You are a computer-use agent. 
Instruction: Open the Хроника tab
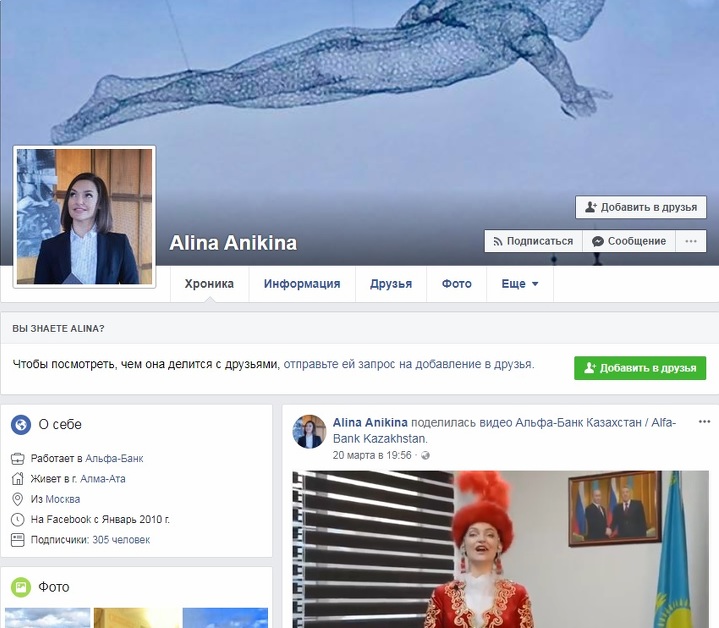click(x=210, y=284)
